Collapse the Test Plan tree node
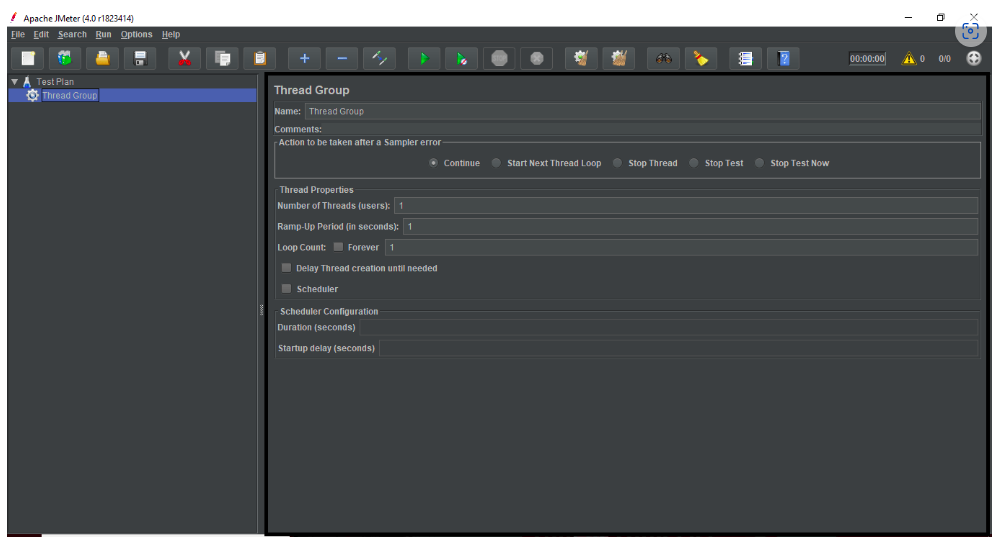The width and height of the screenshot is (997, 539). (x=14, y=82)
